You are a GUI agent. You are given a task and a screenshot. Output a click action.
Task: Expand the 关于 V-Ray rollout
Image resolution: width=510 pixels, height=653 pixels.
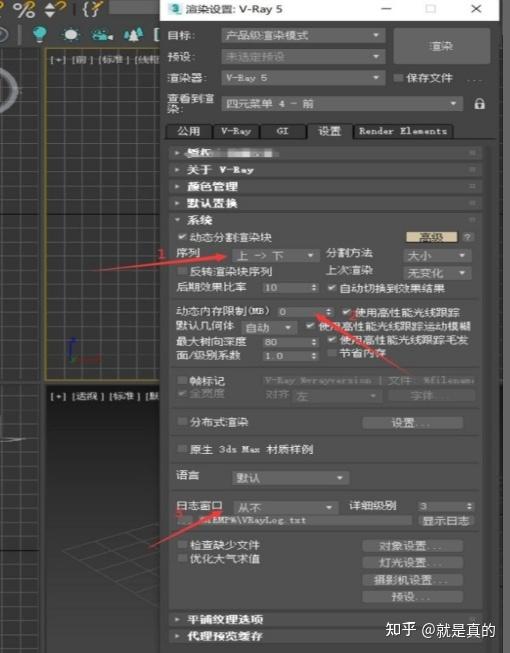tap(326, 169)
